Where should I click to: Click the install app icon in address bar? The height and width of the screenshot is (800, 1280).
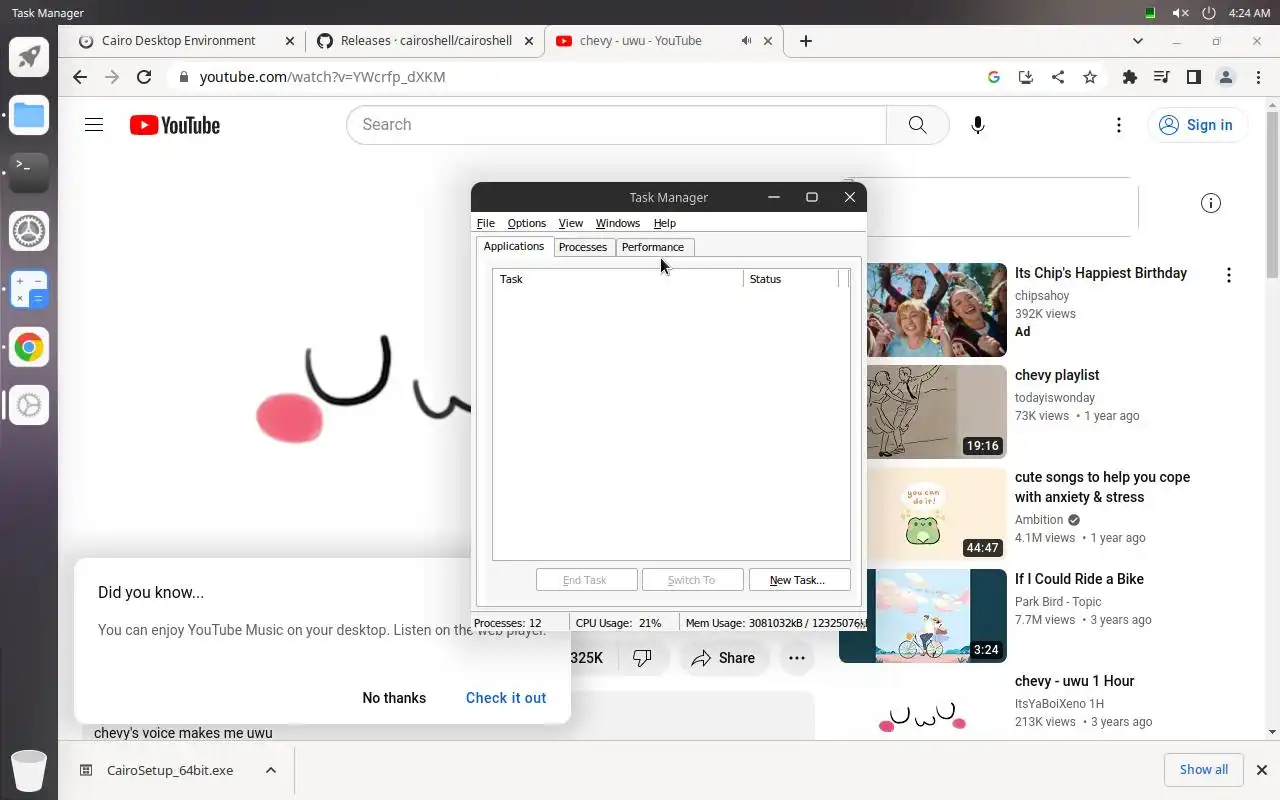coord(1025,77)
